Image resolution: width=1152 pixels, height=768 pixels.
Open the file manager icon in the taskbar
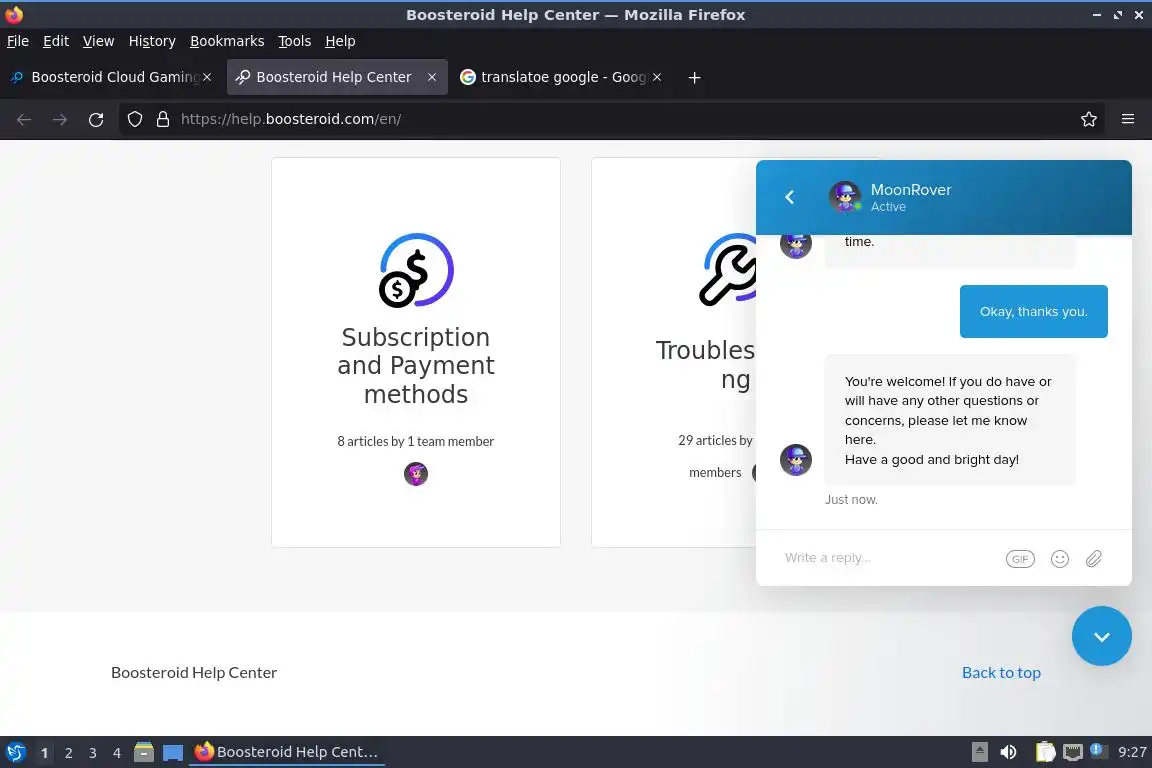tap(144, 752)
